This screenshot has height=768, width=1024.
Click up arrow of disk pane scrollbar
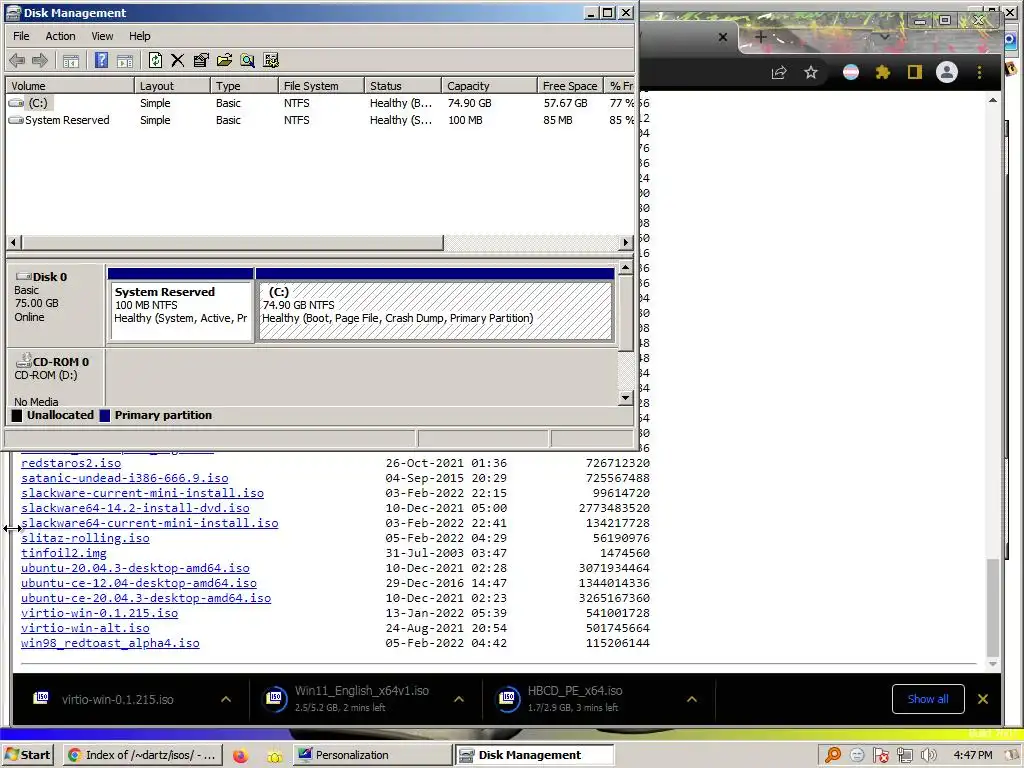(626, 268)
